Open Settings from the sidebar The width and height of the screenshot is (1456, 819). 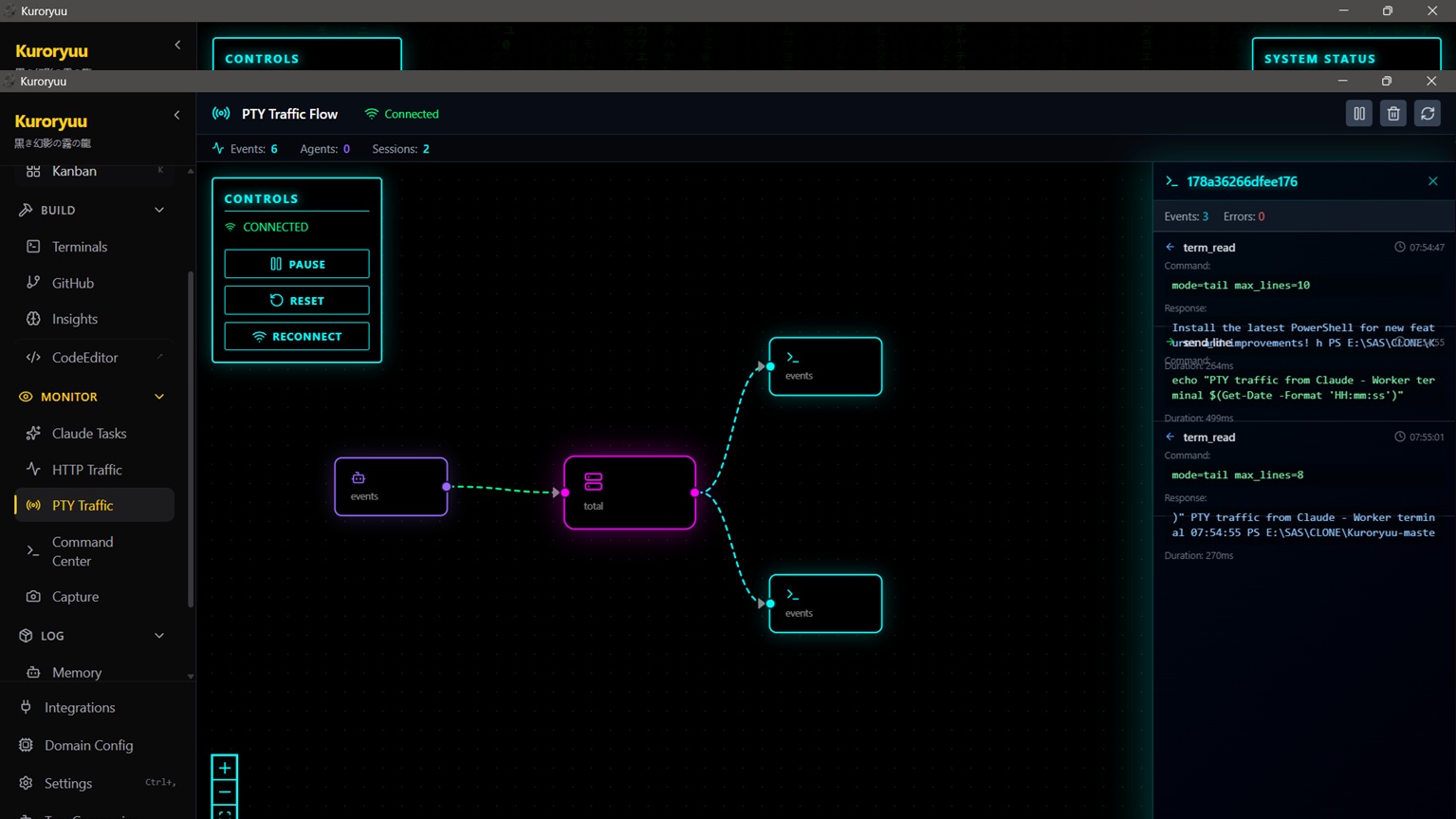pyautogui.click(x=68, y=783)
